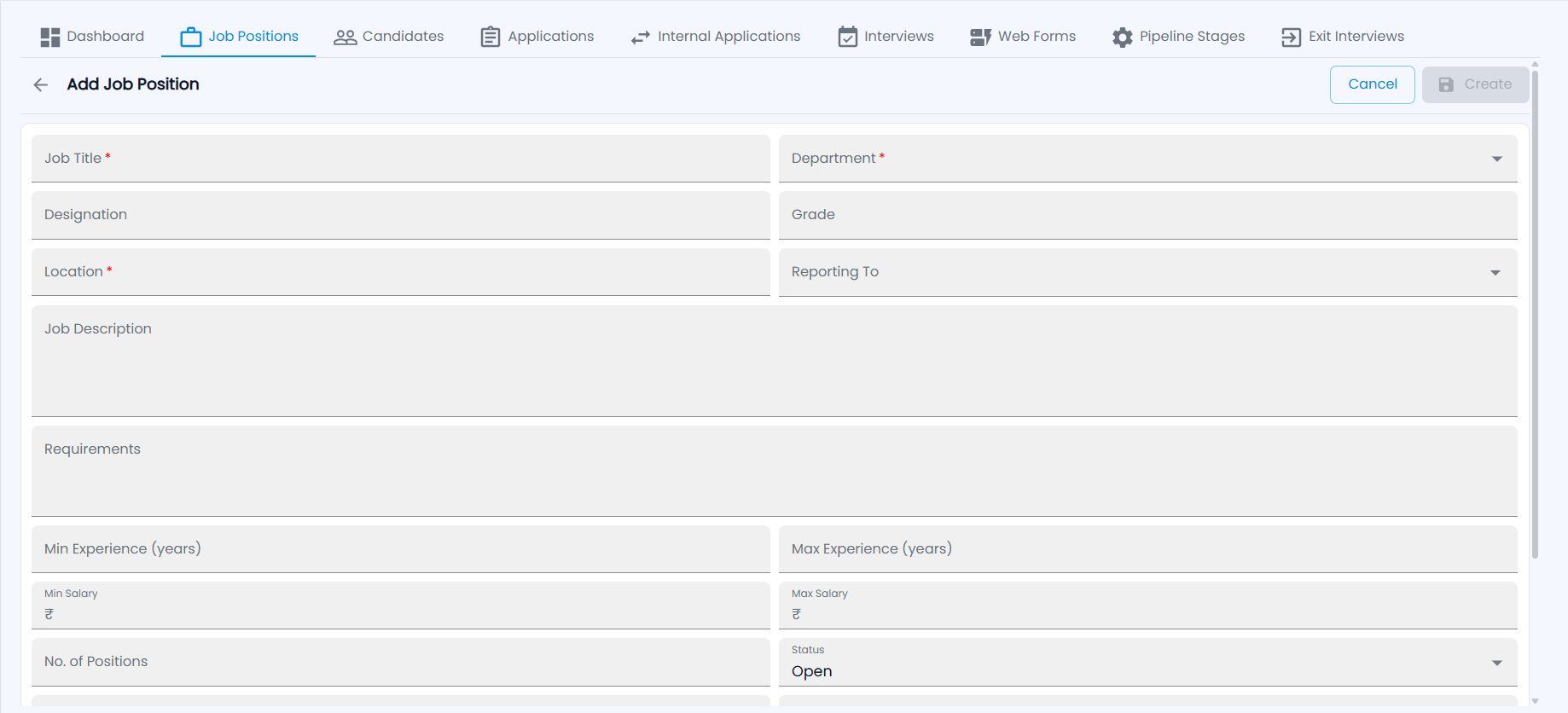Click the Web Forms icon
1568x713 pixels.
coord(980,37)
